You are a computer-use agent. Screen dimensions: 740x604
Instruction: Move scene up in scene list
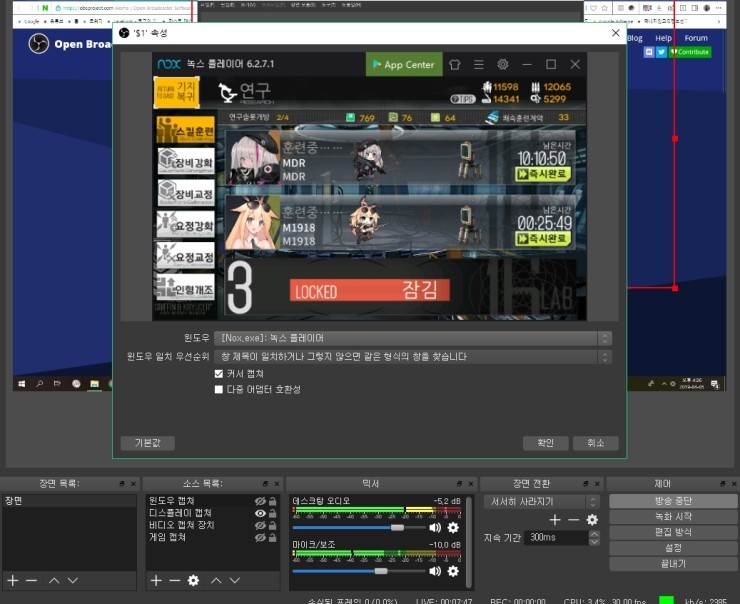pyautogui.click(x=54, y=580)
